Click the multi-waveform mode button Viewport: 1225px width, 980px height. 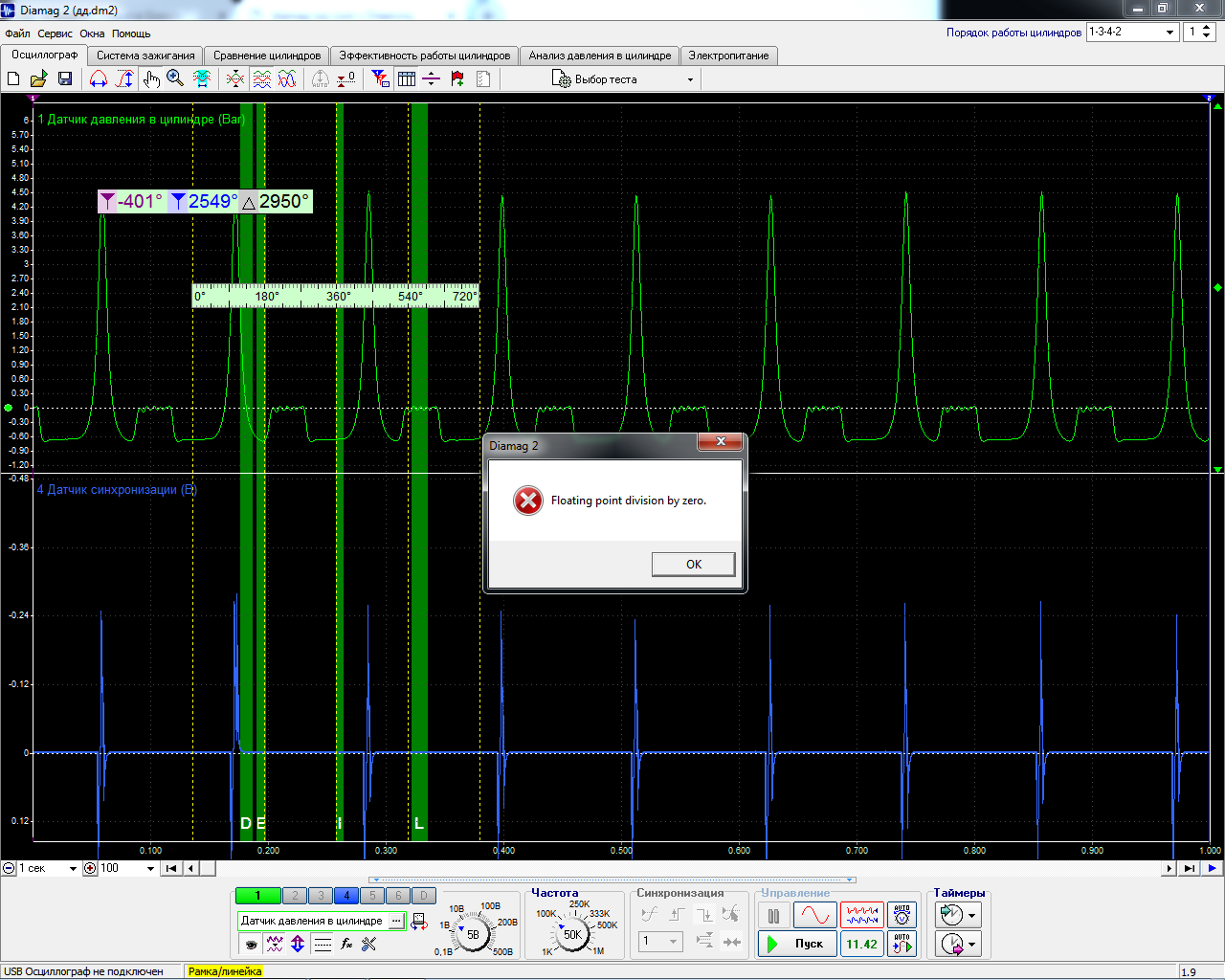click(861, 916)
